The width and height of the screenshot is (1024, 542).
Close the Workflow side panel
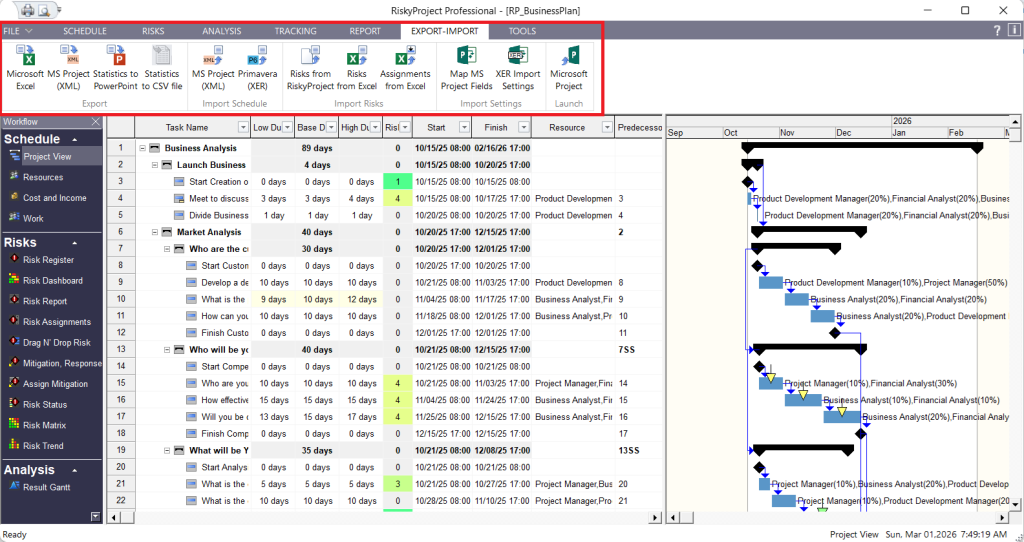click(x=96, y=121)
